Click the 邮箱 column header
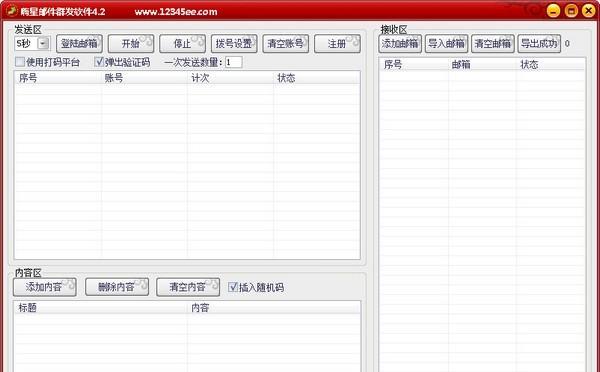The image size is (600, 372). click(x=482, y=64)
